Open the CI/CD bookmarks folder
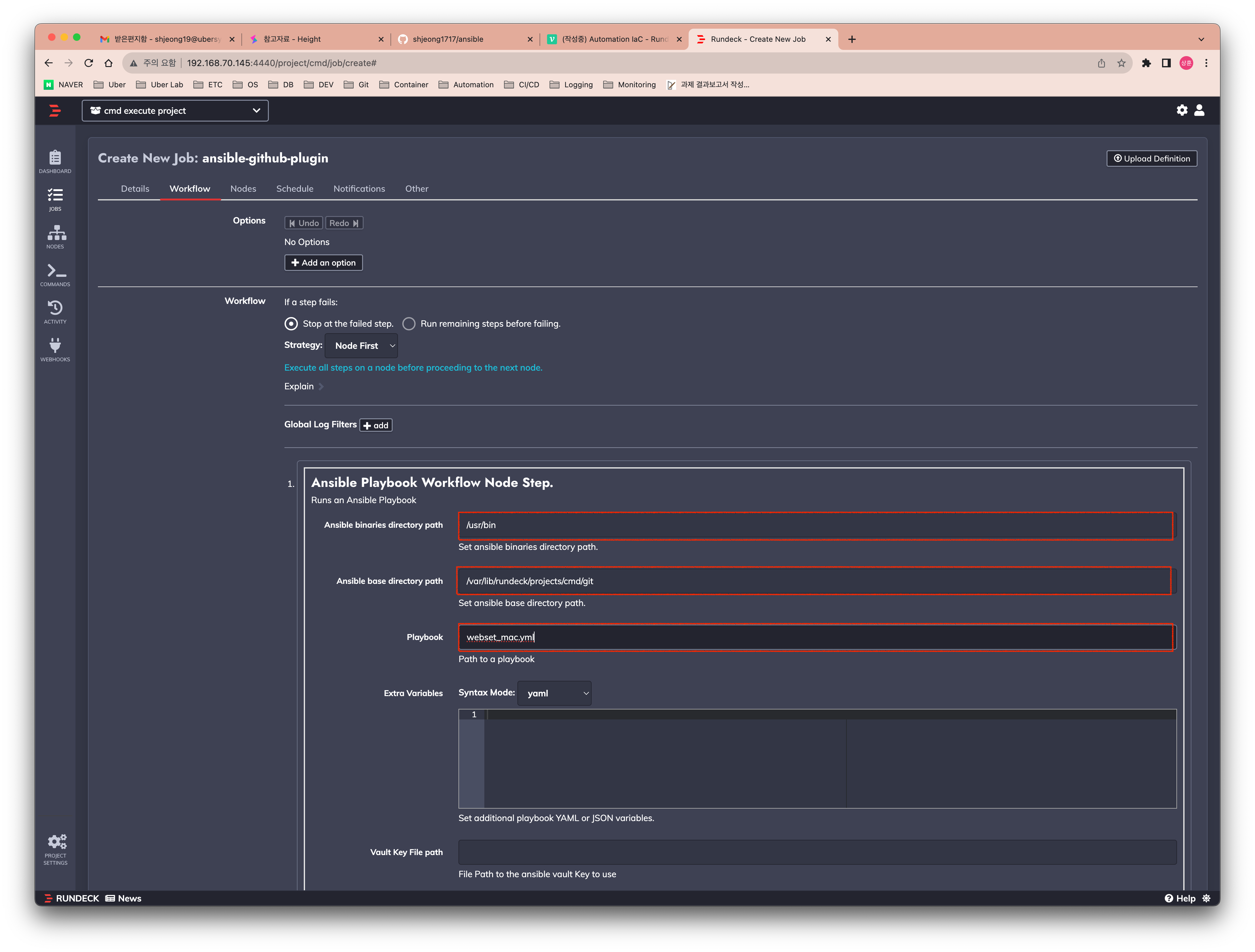 521,84
